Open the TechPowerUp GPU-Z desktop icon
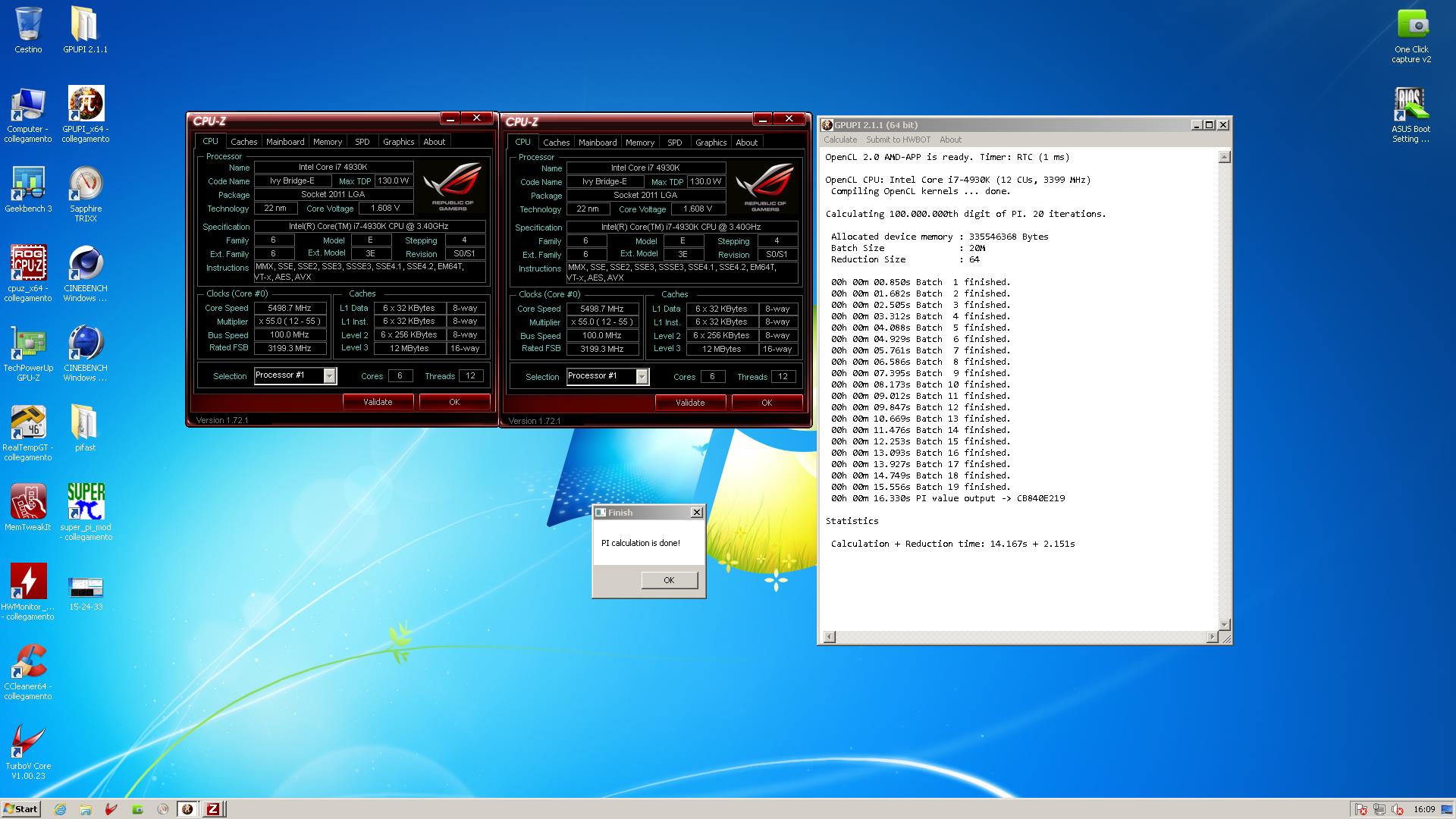 coord(28,353)
